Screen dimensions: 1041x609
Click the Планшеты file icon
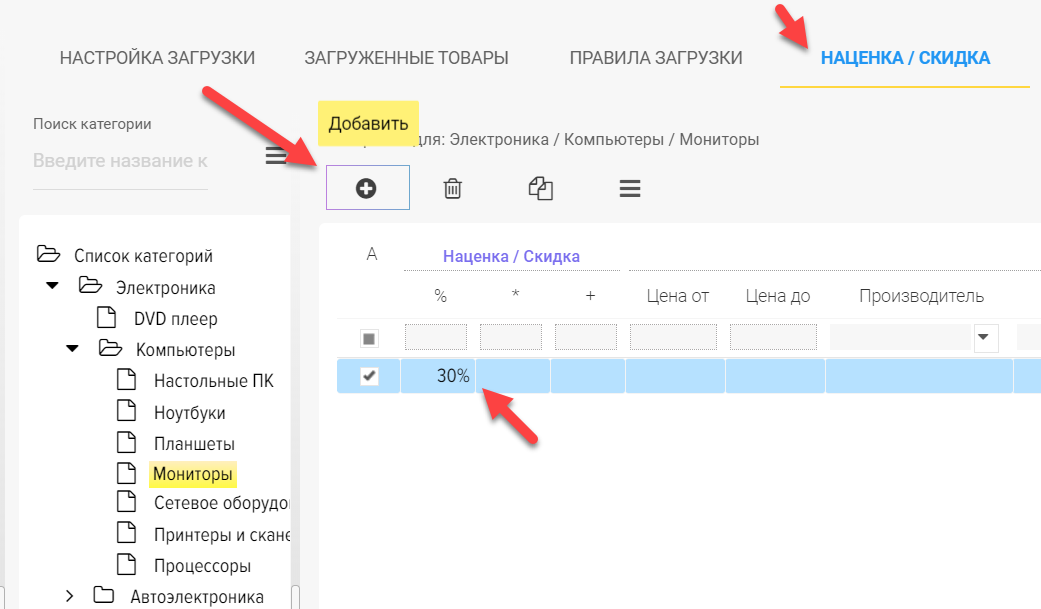click(126, 442)
